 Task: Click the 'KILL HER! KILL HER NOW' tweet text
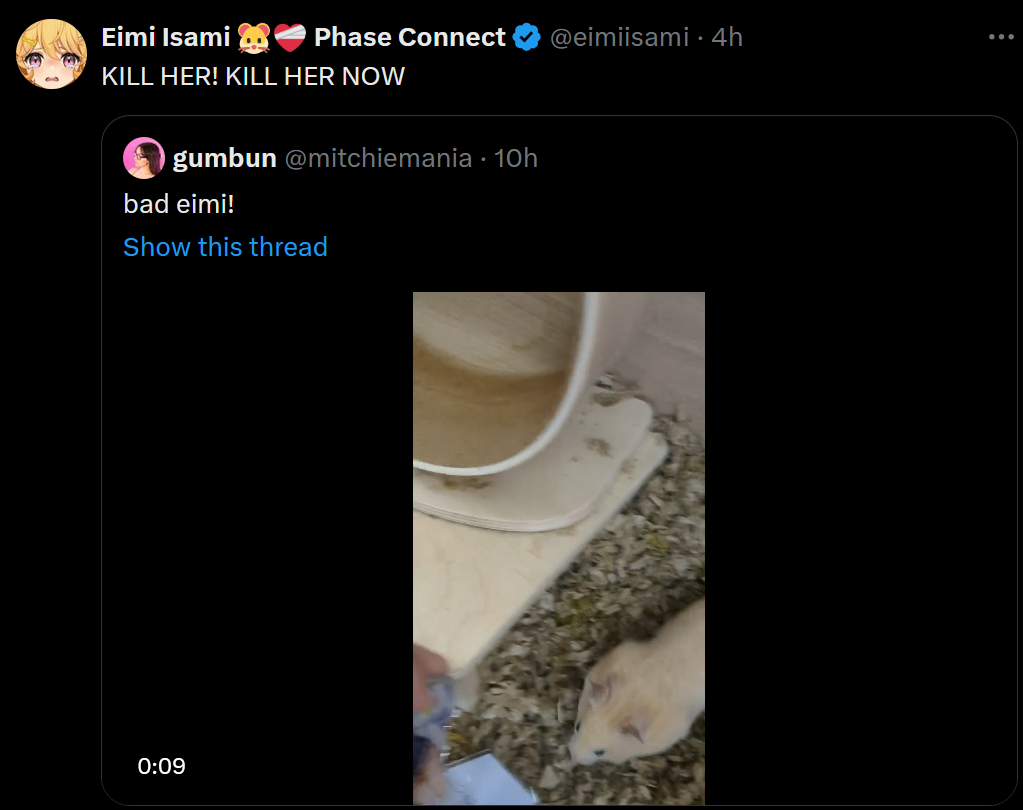(253, 76)
